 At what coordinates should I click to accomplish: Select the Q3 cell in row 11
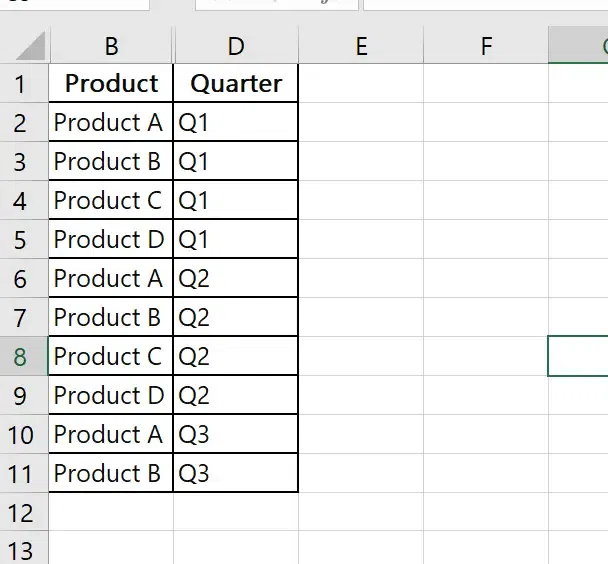(x=235, y=474)
